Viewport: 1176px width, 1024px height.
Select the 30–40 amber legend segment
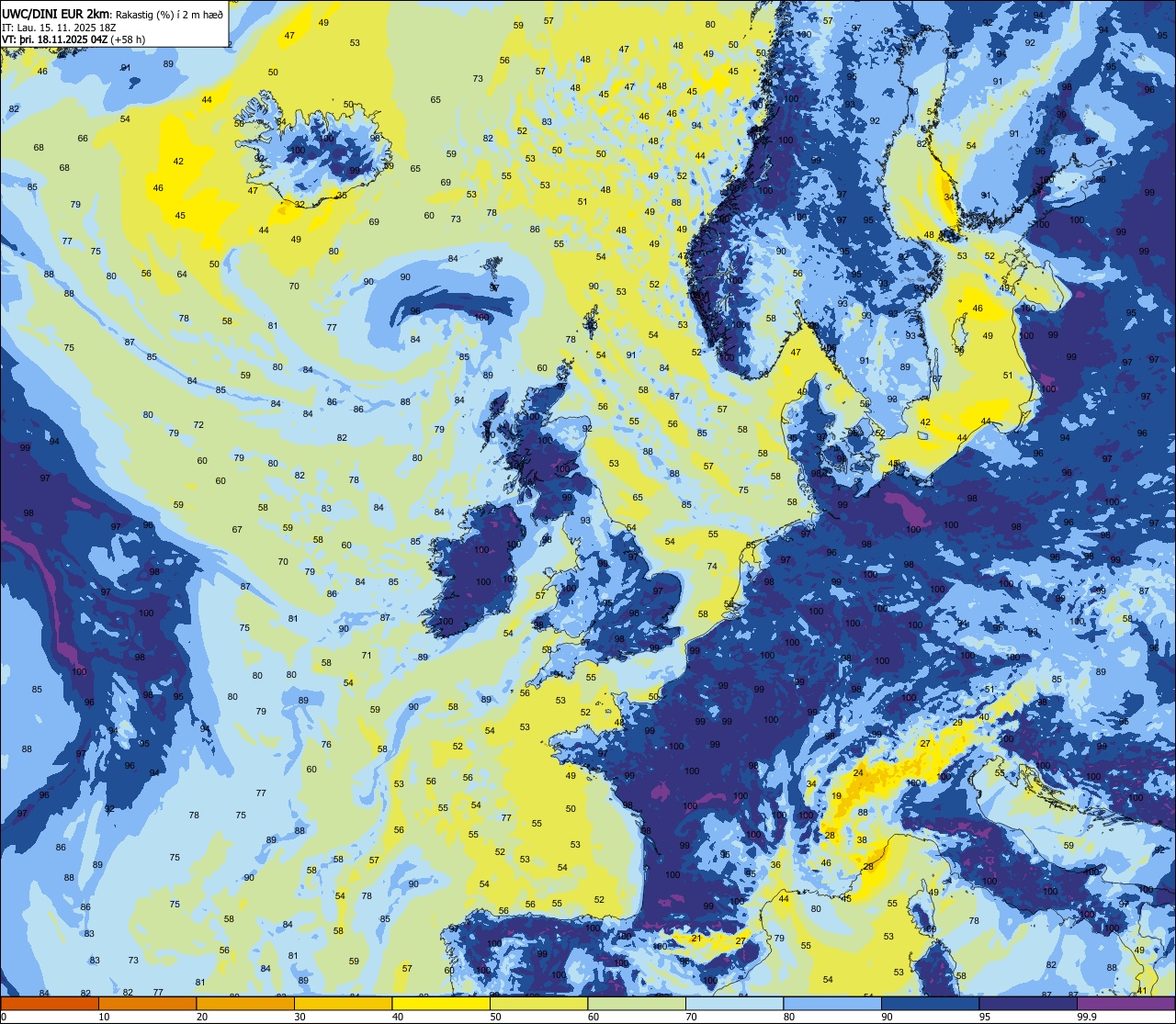[x=343, y=1004]
